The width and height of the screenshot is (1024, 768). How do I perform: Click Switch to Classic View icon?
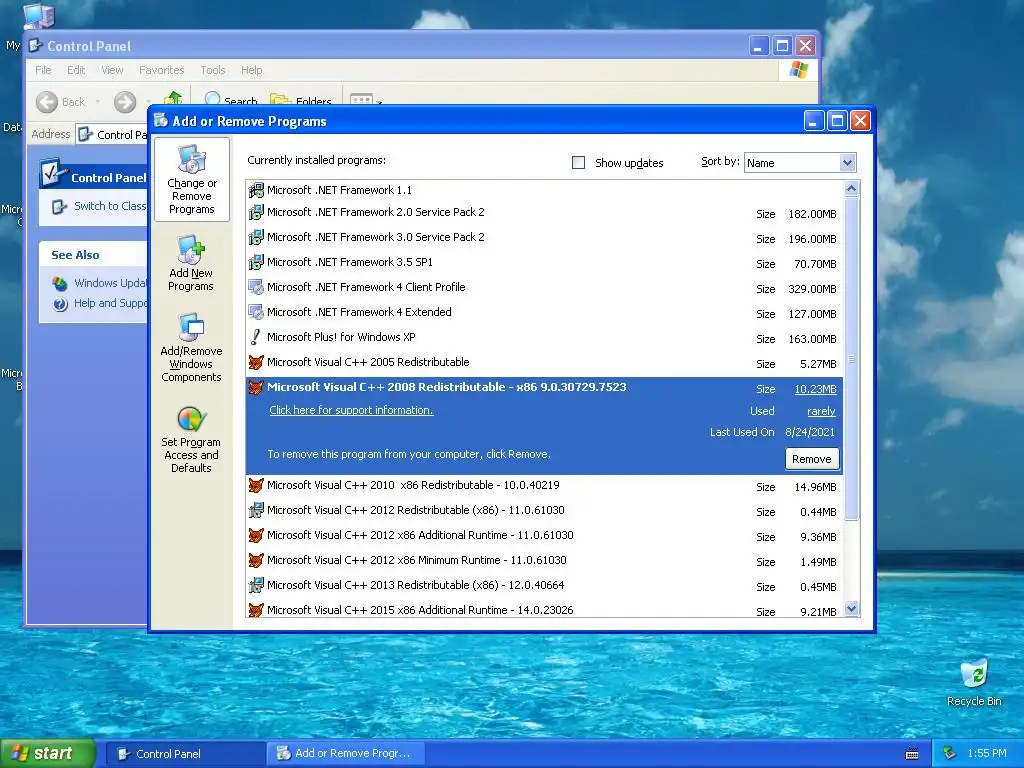pos(59,206)
